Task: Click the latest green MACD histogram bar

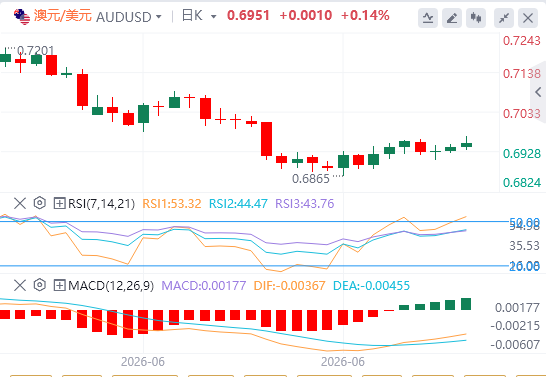Action: click(466, 304)
